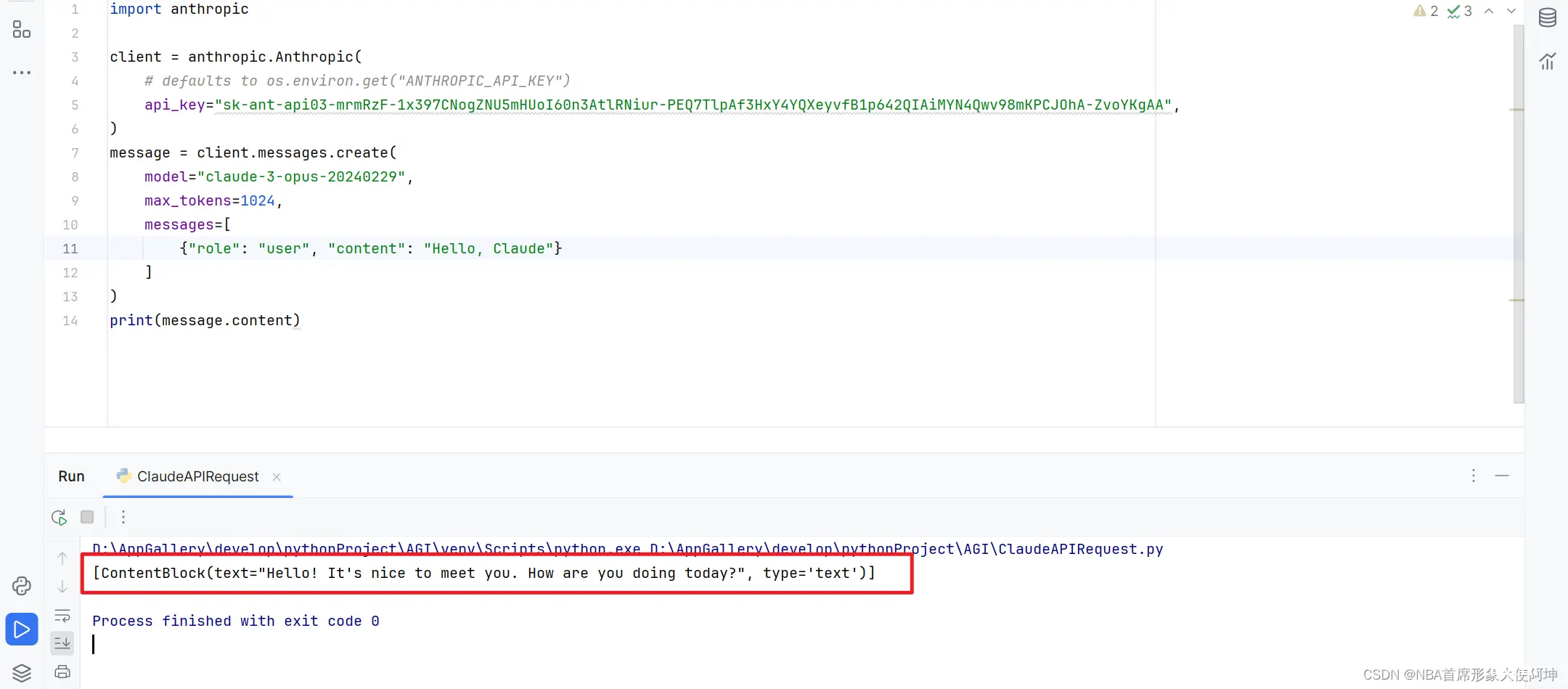
Task: Open the SciView chart panel icon
Action: (x=1548, y=62)
